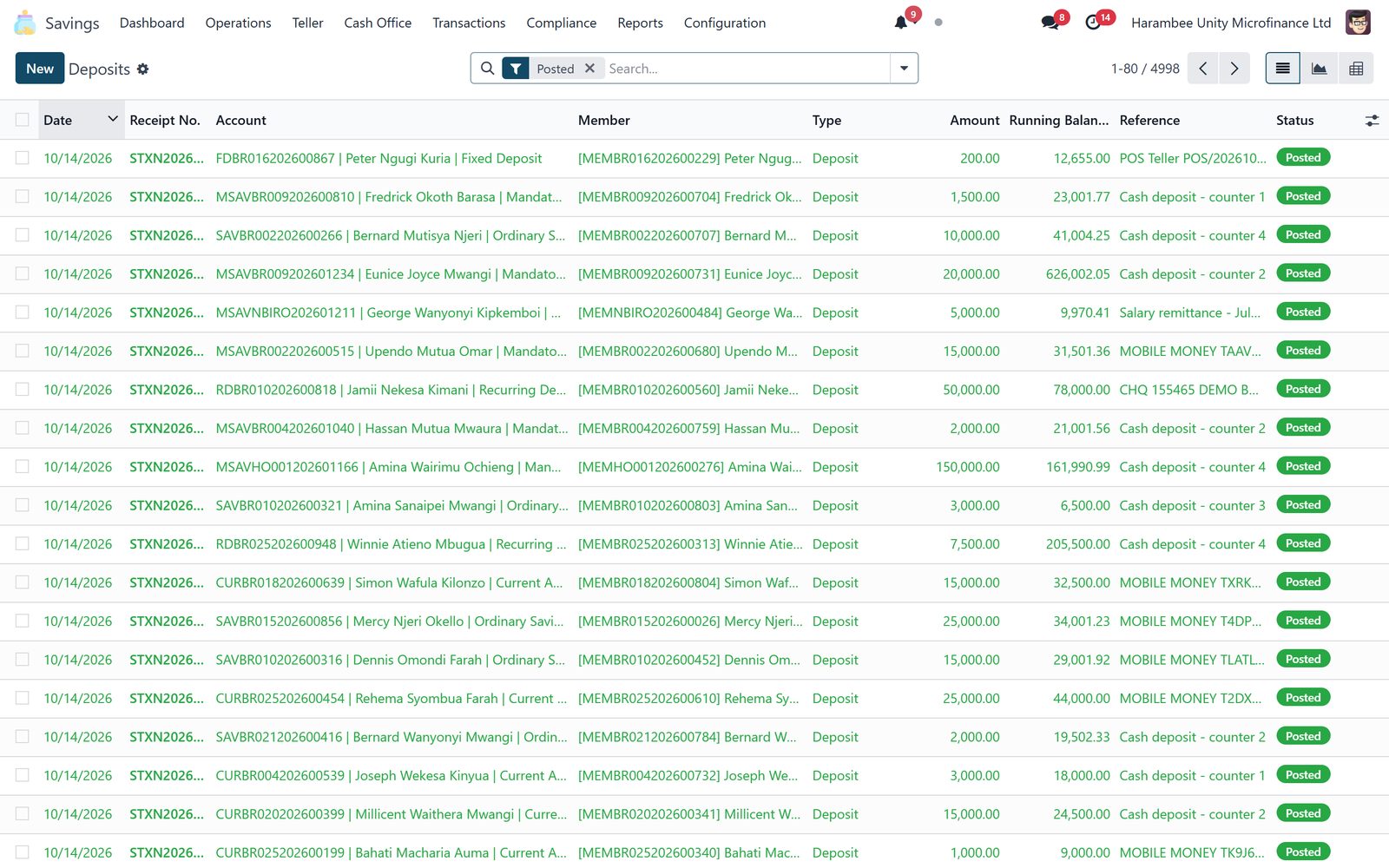Tick the checkbox for Simon Wafula Kilonzo's row
The image size is (1389, 868).
(x=23, y=582)
